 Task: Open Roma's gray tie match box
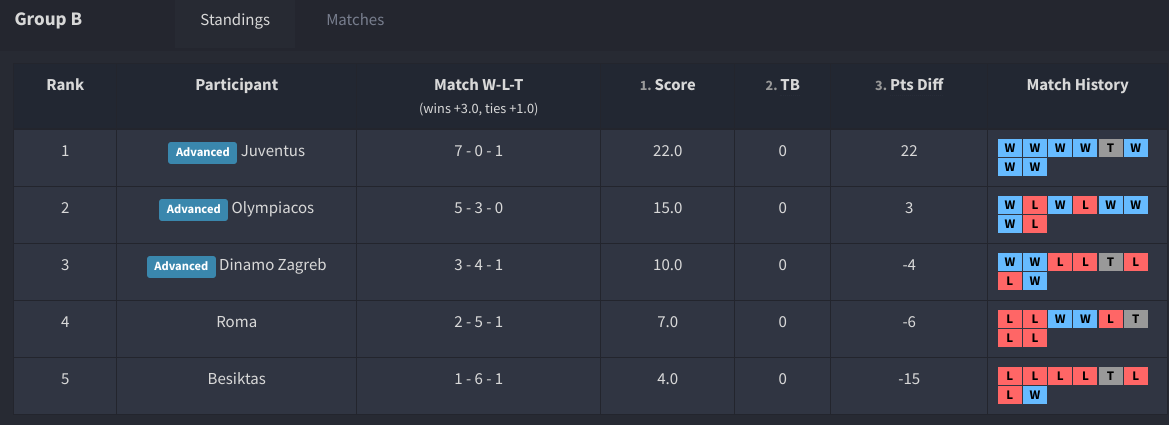[1135, 319]
